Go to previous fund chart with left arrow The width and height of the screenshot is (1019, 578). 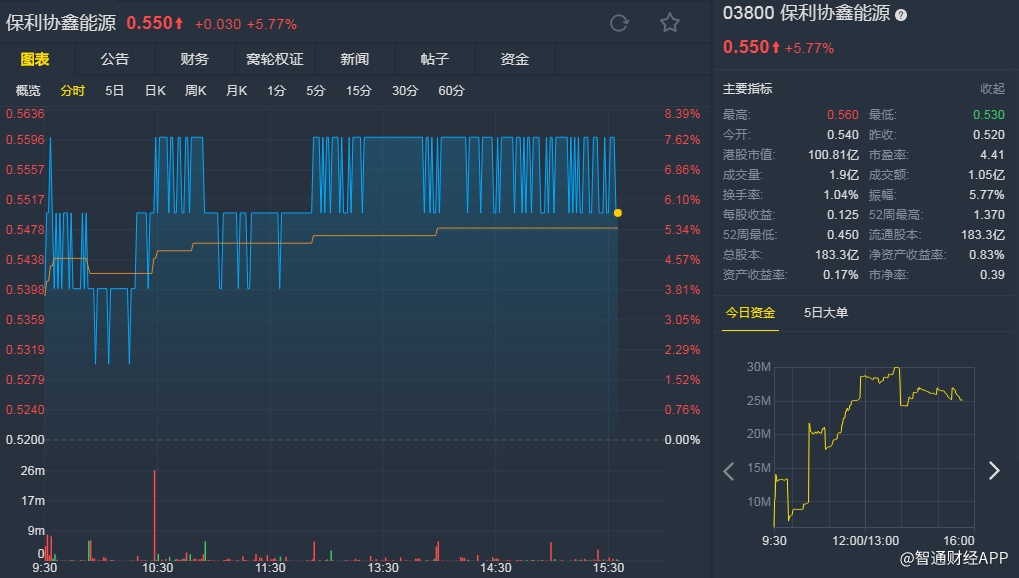(x=729, y=471)
